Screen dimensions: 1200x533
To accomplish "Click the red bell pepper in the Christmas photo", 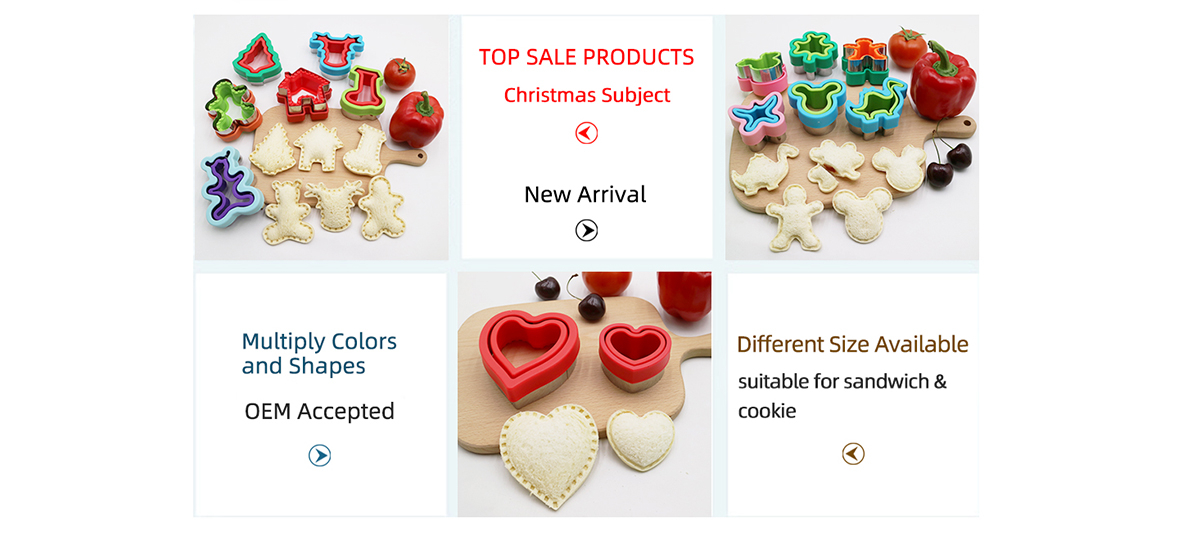I will [x=415, y=119].
